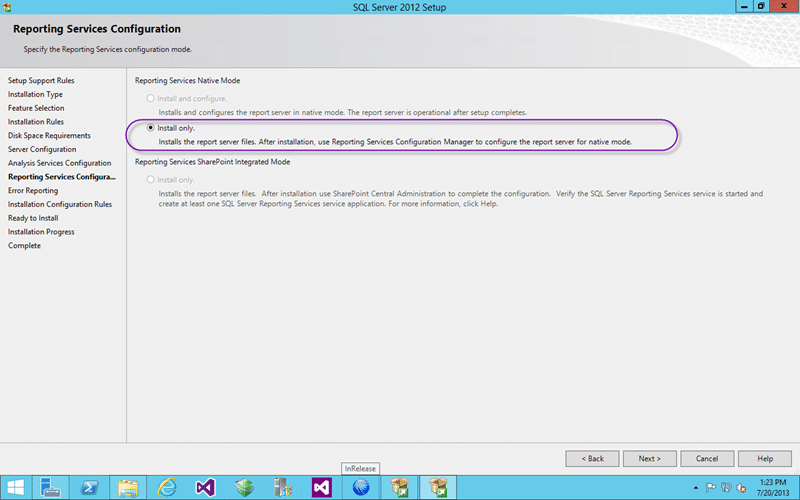This screenshot has width=800, height=500.
Task: Click the 'Ready to Install' step
Action: (x=33, y=218)
